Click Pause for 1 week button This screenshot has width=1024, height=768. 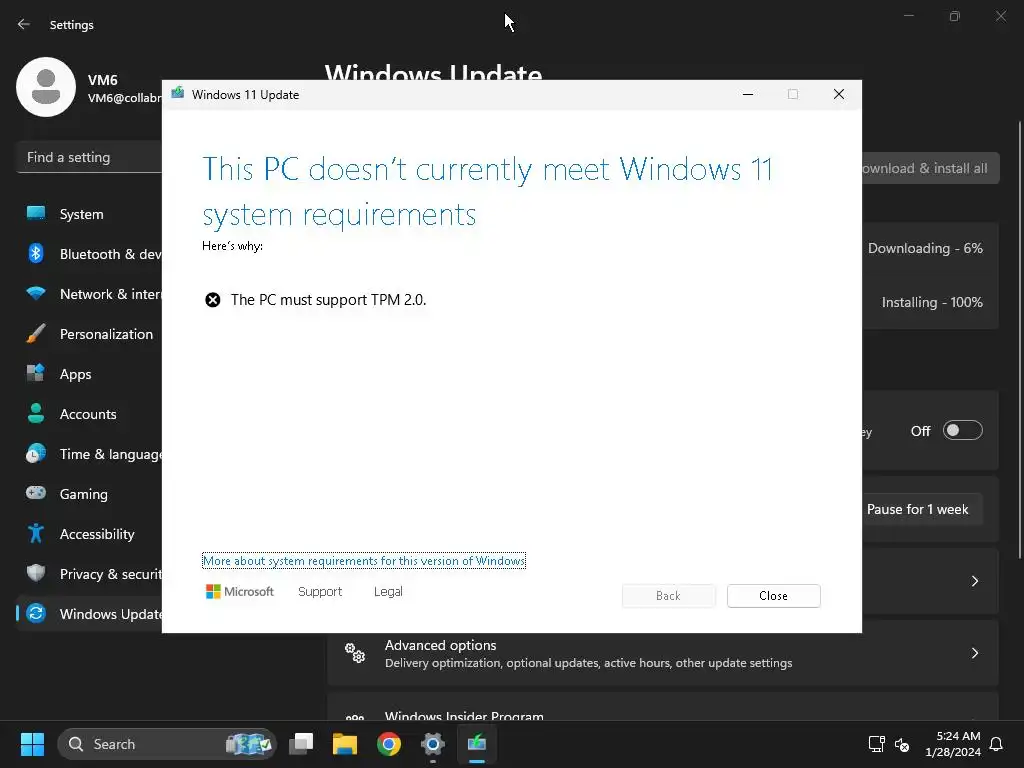922,509
